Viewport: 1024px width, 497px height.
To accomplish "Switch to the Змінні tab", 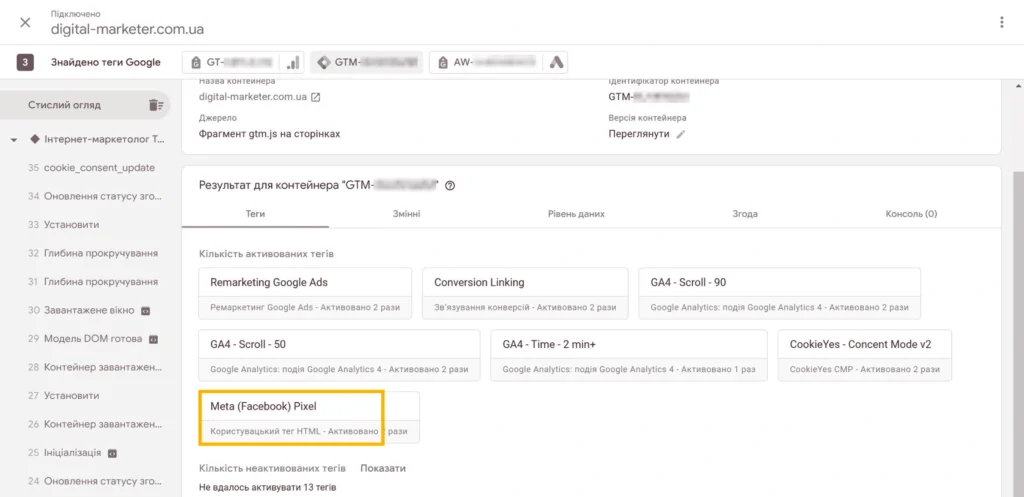I will [406, 214].
